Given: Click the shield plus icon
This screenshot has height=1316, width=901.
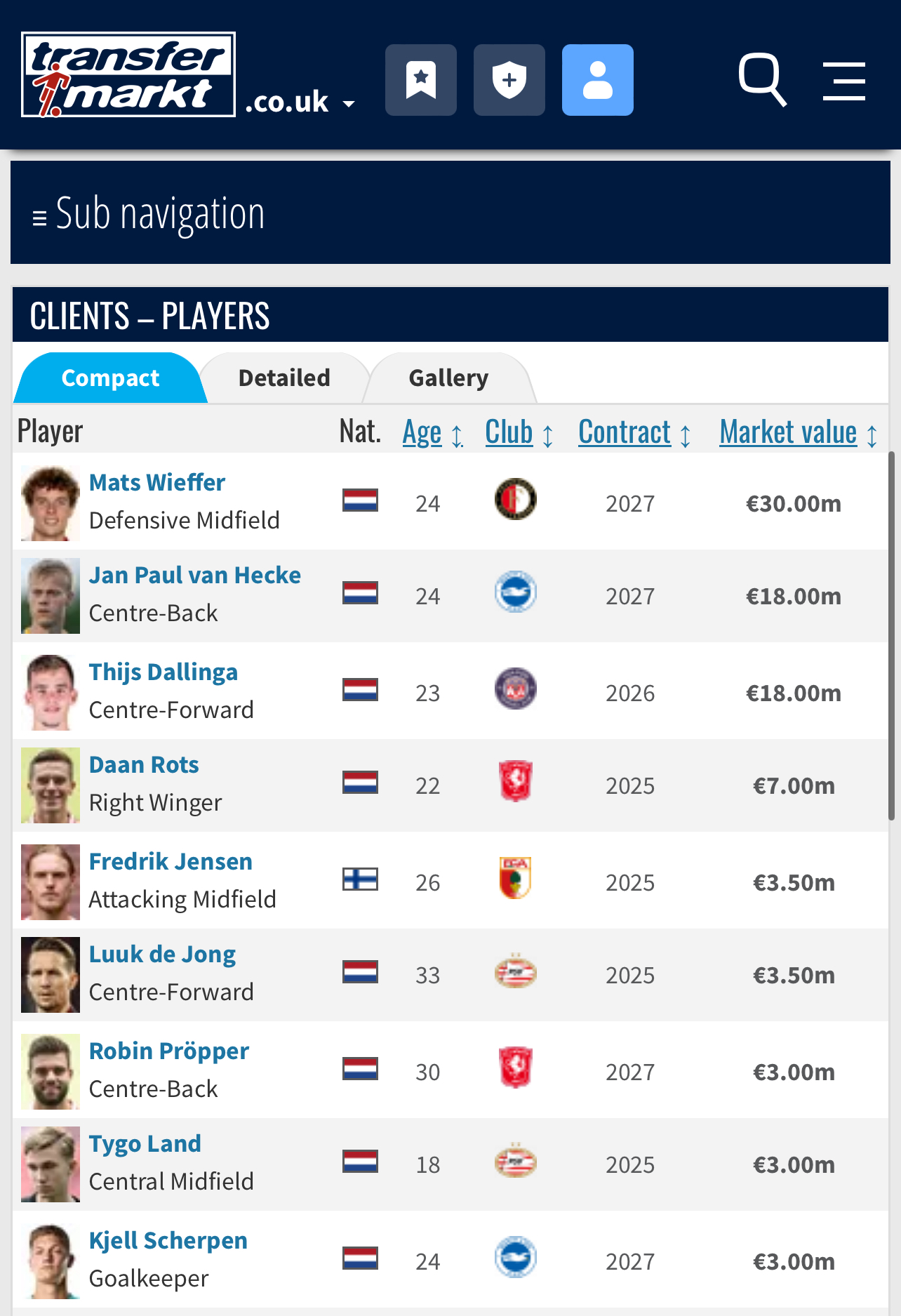Looking at the screenshot, I should [x=509, y=80].
